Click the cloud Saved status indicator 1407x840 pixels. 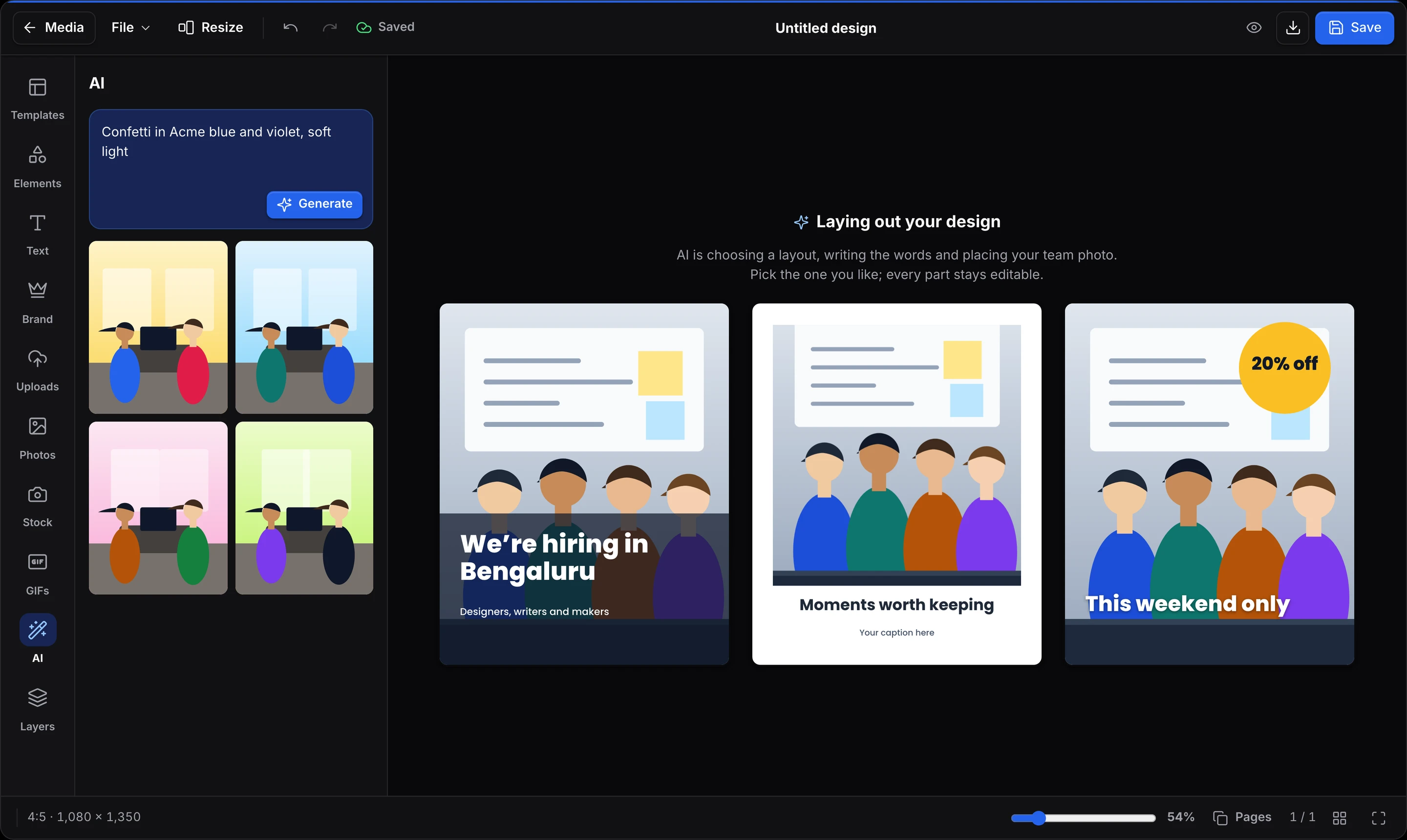click(385, 27)
